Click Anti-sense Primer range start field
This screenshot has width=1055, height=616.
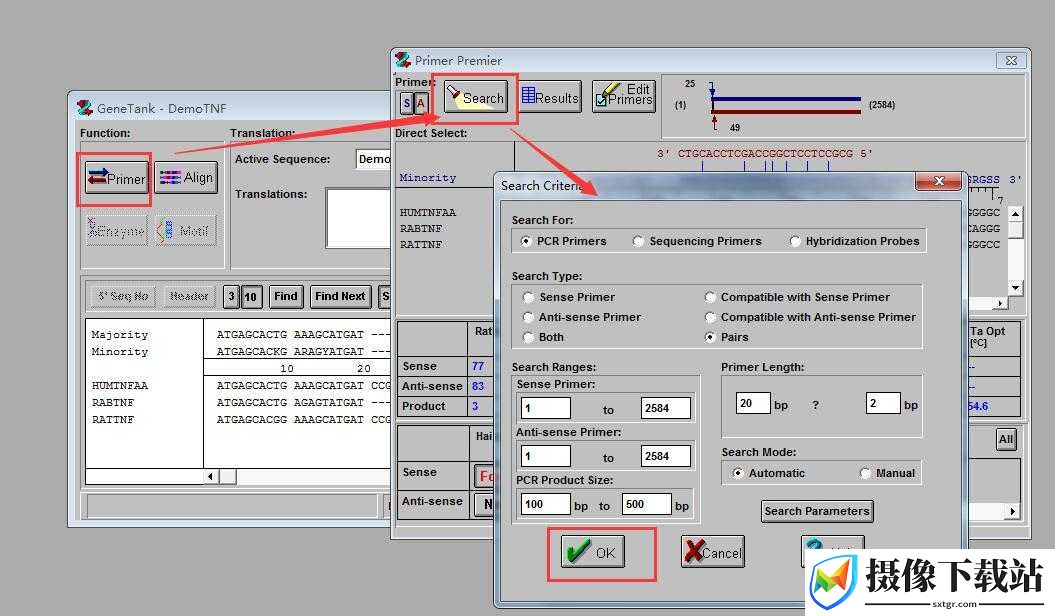point(546,456)
